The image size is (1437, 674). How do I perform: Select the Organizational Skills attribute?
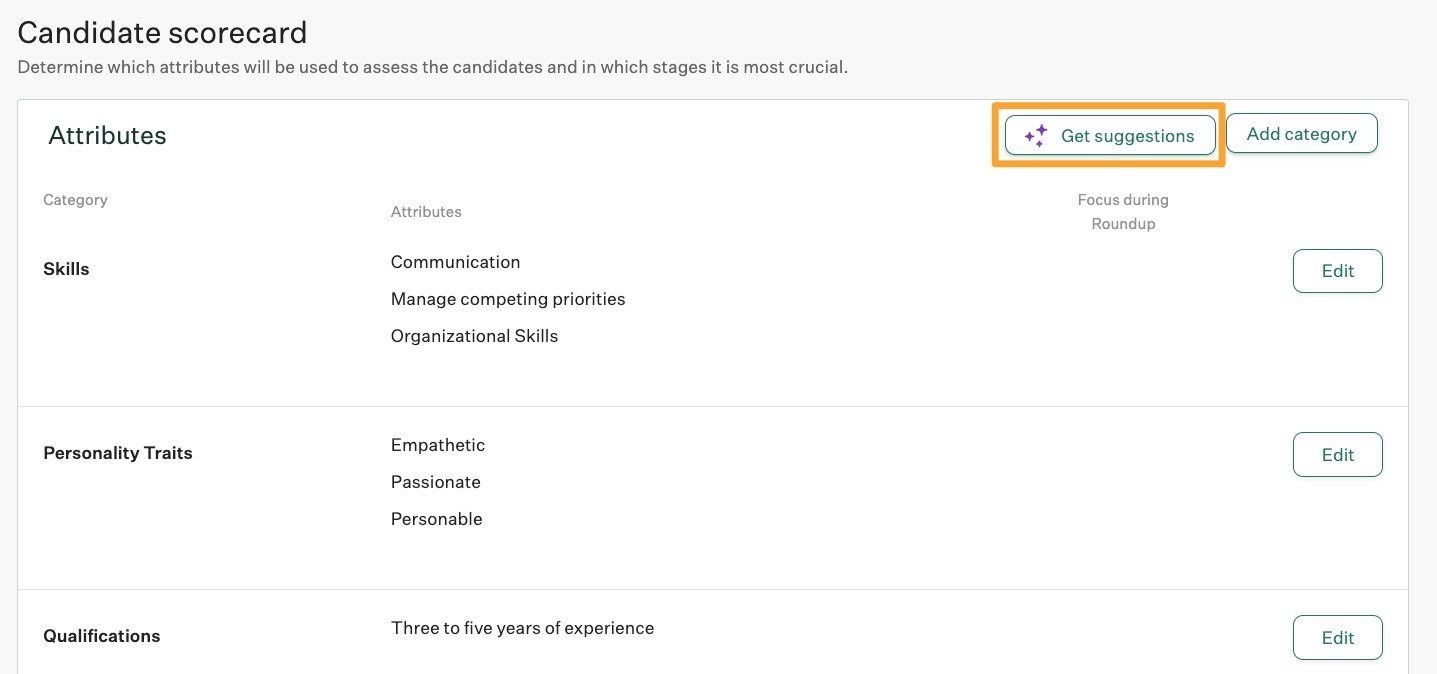474,336
